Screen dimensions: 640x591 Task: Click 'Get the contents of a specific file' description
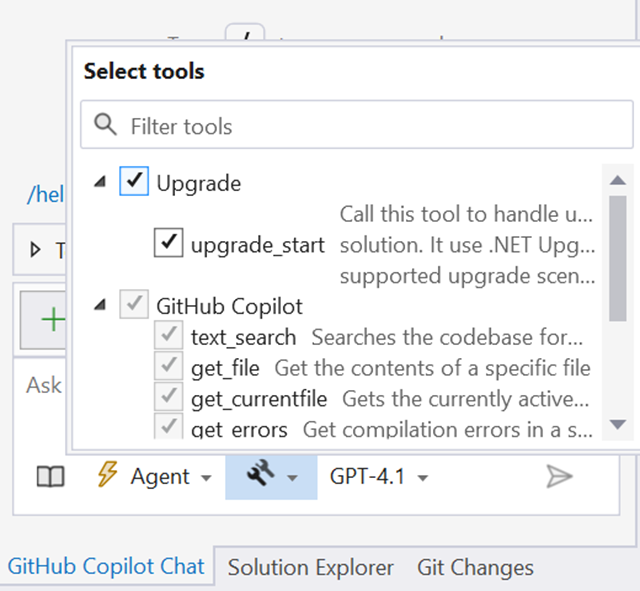(432, 368)
